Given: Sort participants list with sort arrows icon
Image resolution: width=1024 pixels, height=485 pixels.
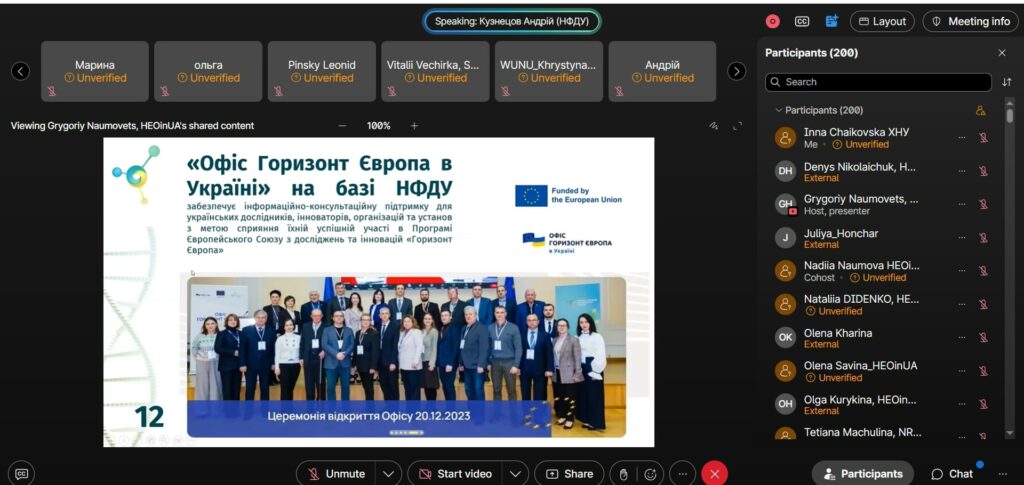Looking at the screenshot, I should tap(1006, 82).
